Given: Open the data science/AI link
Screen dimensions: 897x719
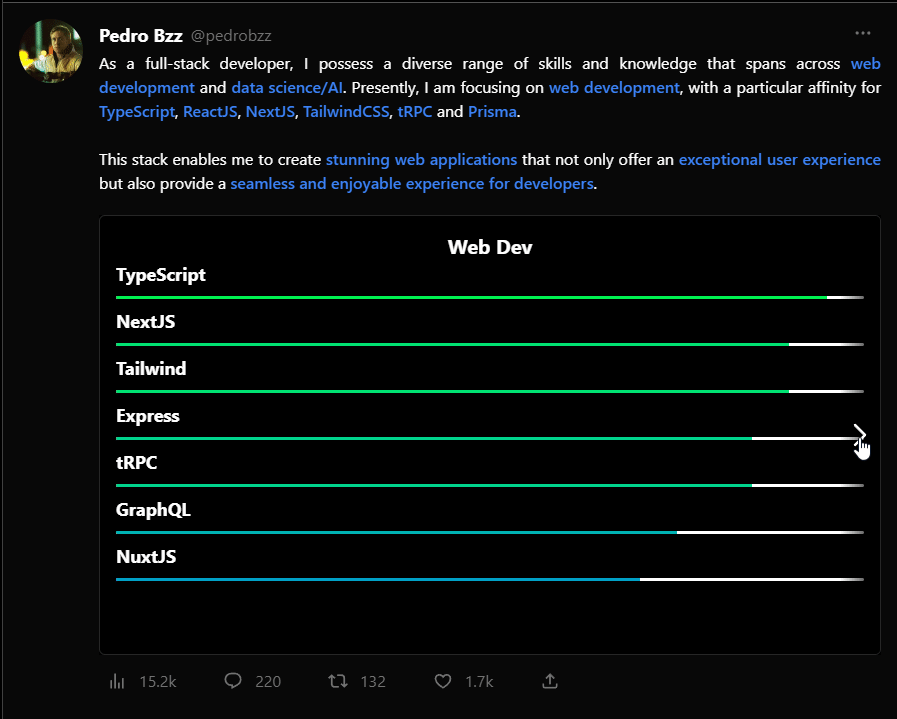Looking at the screenshot, I should 287,88.
